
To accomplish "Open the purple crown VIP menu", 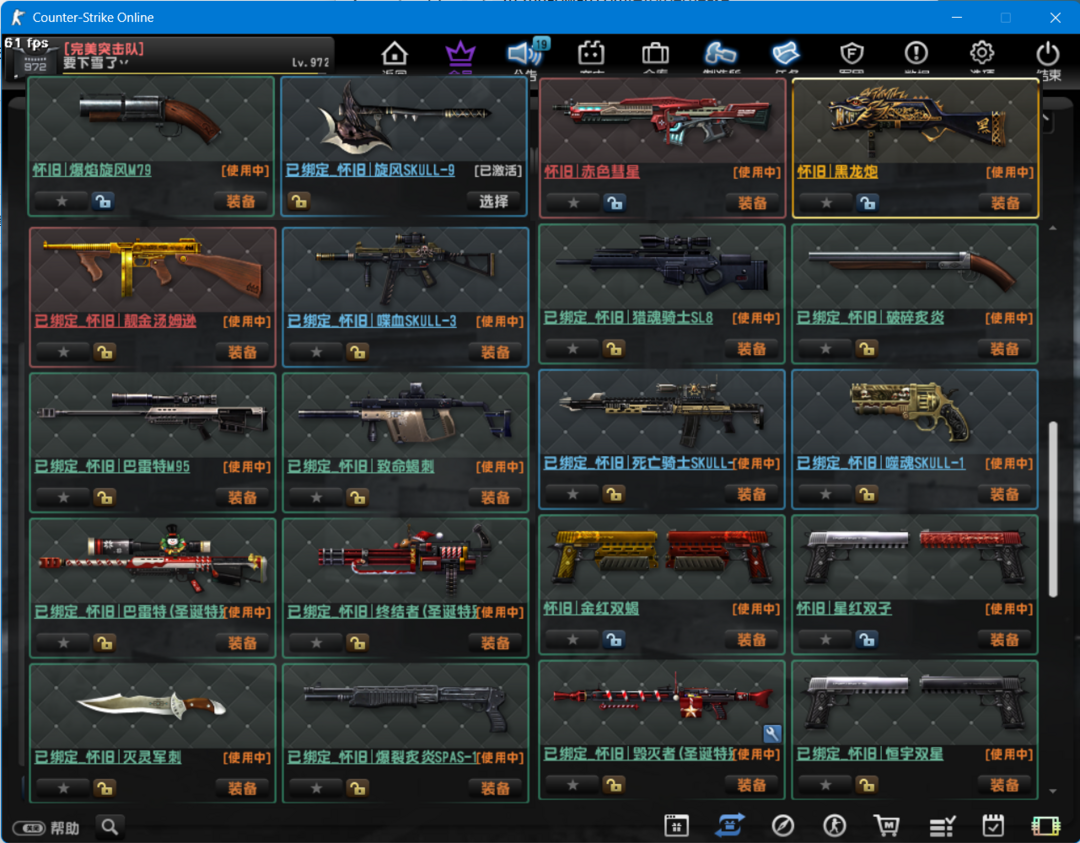I will pyautogui.click(x=460, y=53).
